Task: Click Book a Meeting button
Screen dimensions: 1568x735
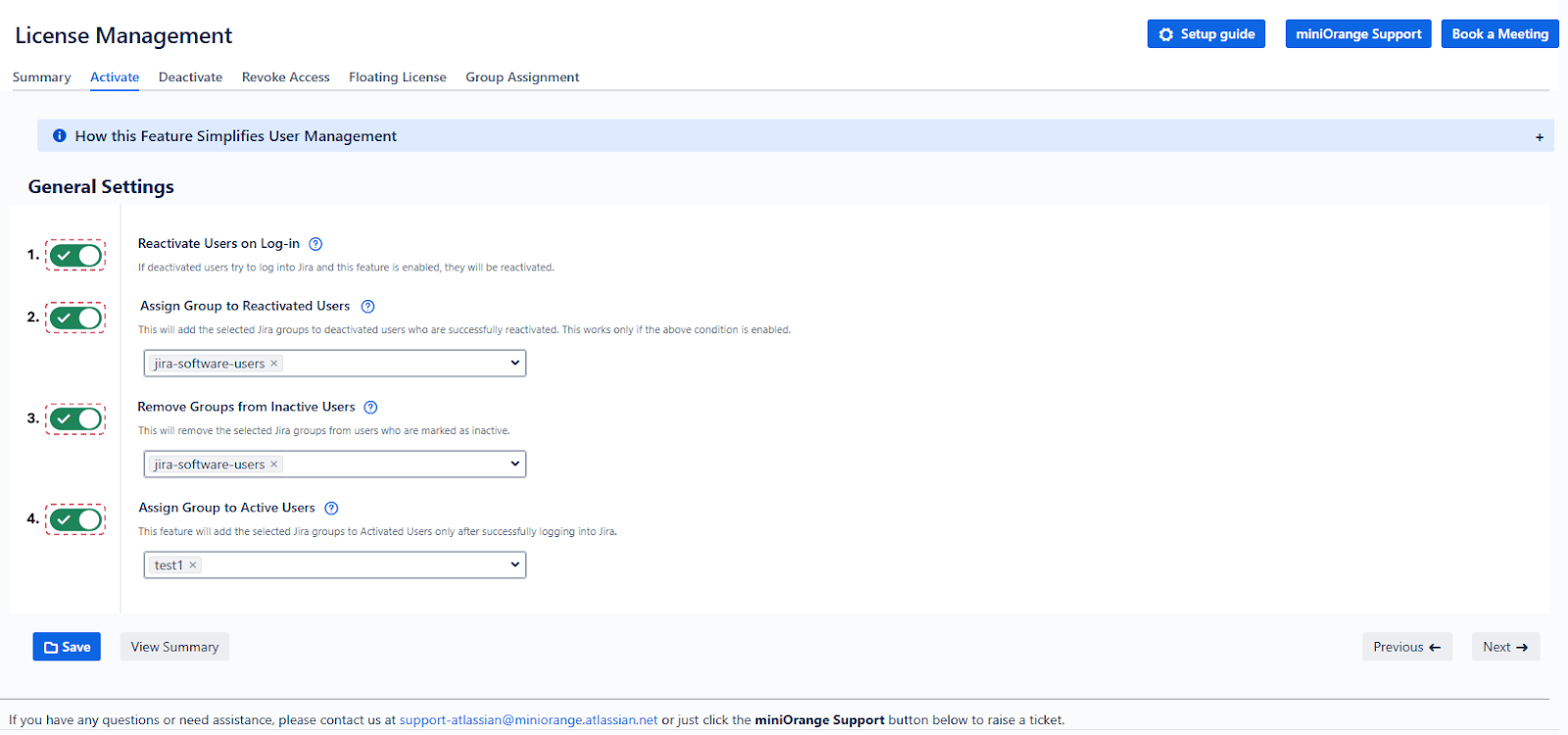Action: click(1500, 34)
